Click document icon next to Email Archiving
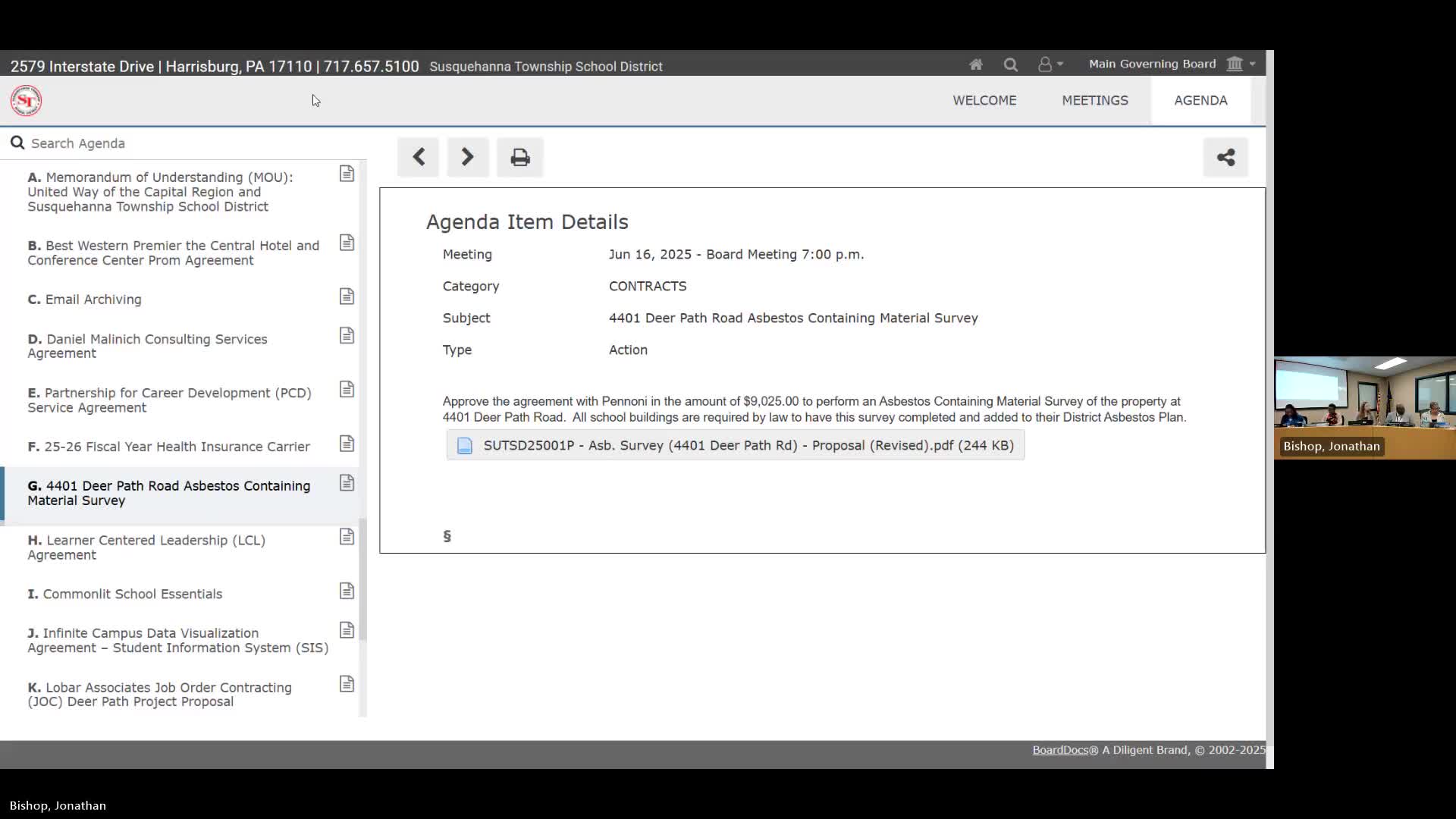Image resolution: width=1456 pixels, height=819 pixels. [x=347, y=297]
